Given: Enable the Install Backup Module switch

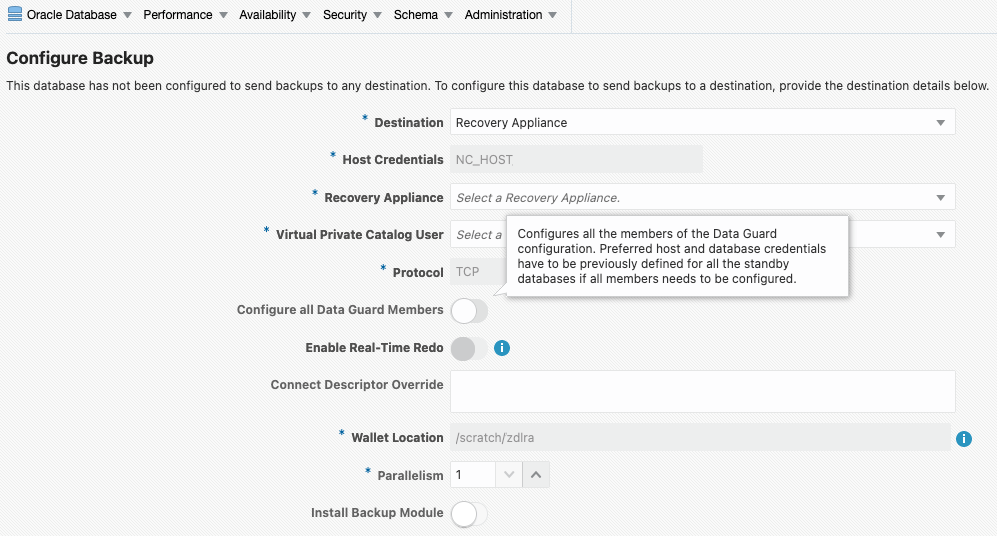Looking at the screenshot, I should (x=469, y=514).
